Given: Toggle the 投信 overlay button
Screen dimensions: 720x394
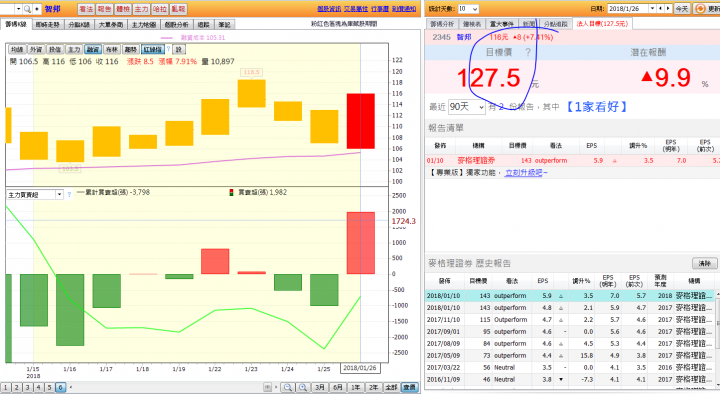Looking at the screenshot, I should 55,49.
